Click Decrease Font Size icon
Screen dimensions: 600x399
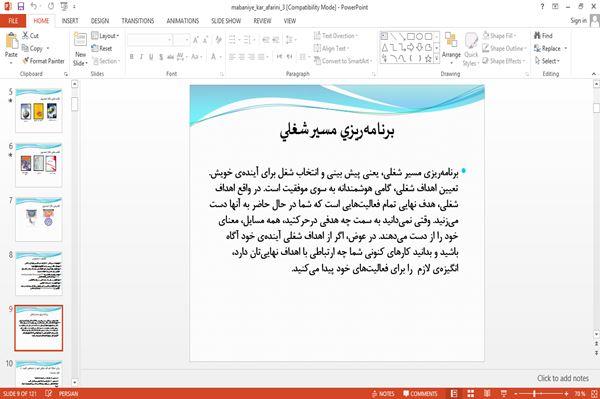205,40
